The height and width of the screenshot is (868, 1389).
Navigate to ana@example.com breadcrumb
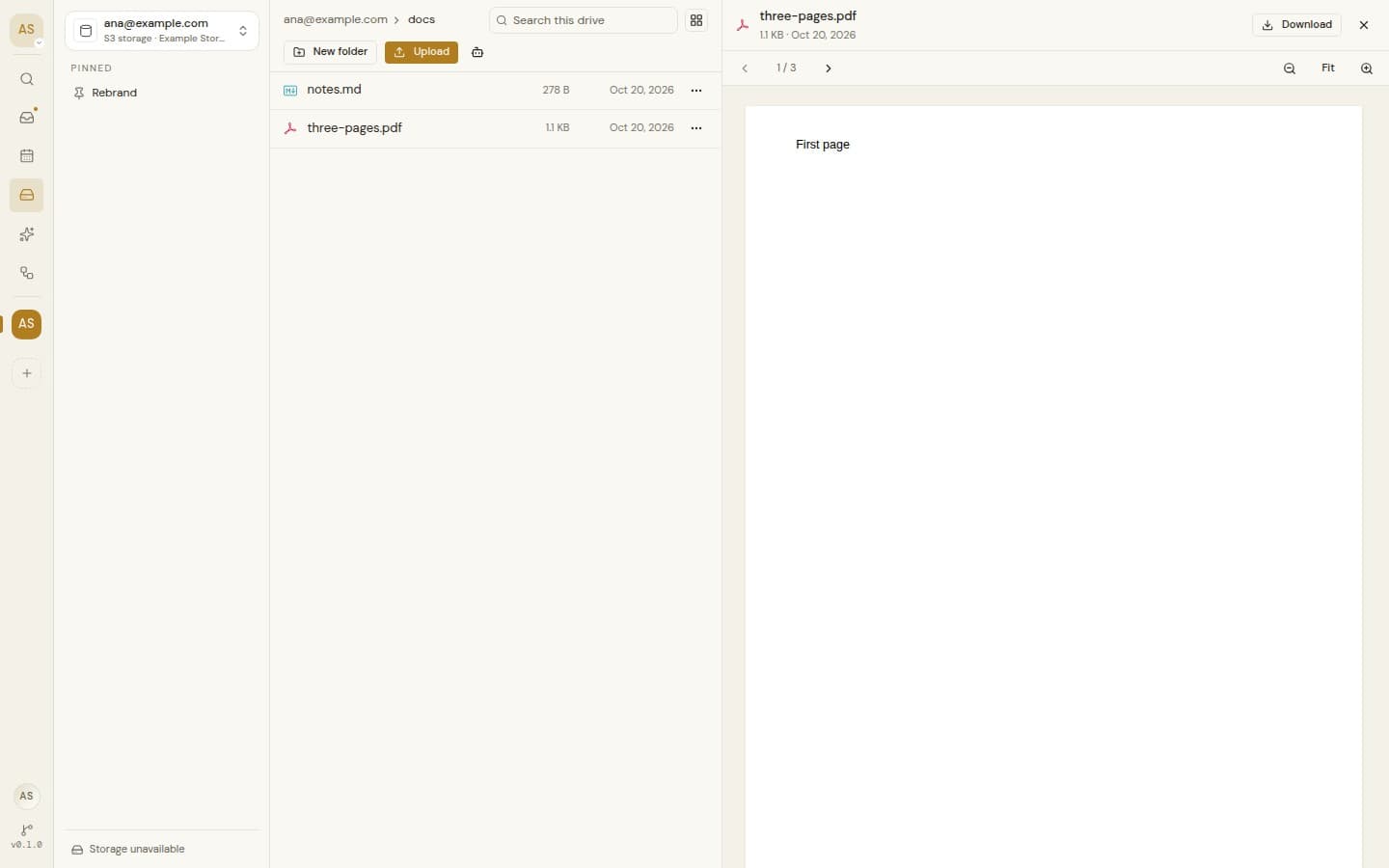click(336, 19)
